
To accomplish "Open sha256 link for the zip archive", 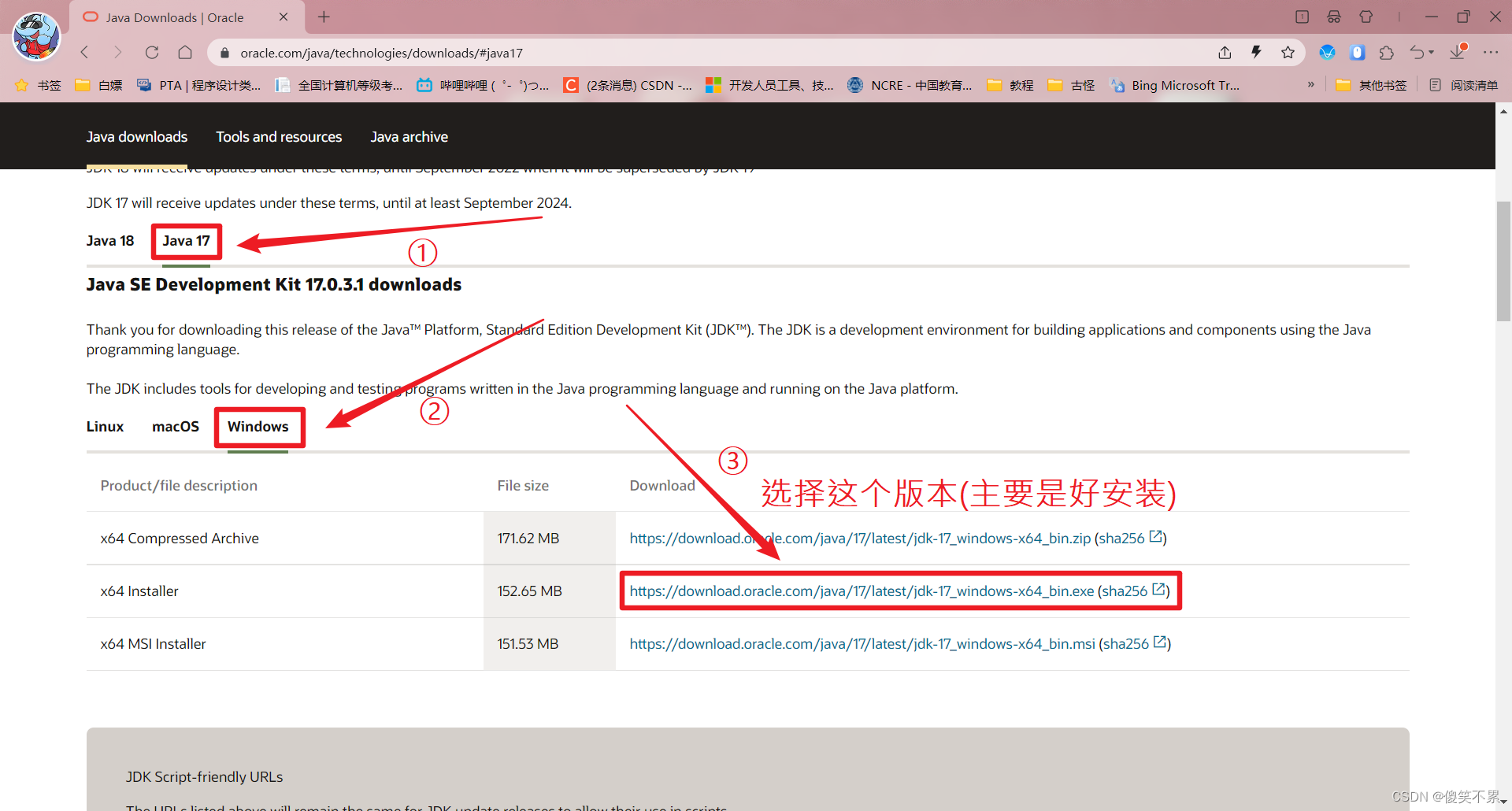I will tap(1130, 539).
